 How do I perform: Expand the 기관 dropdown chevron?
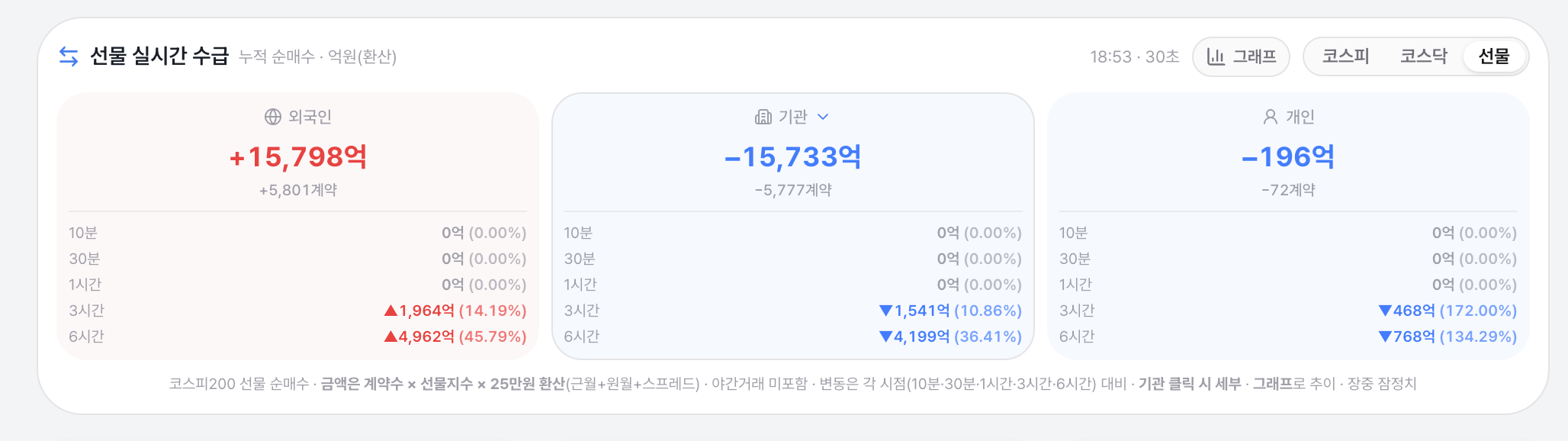pyautogui.click(x=823, y=117)
